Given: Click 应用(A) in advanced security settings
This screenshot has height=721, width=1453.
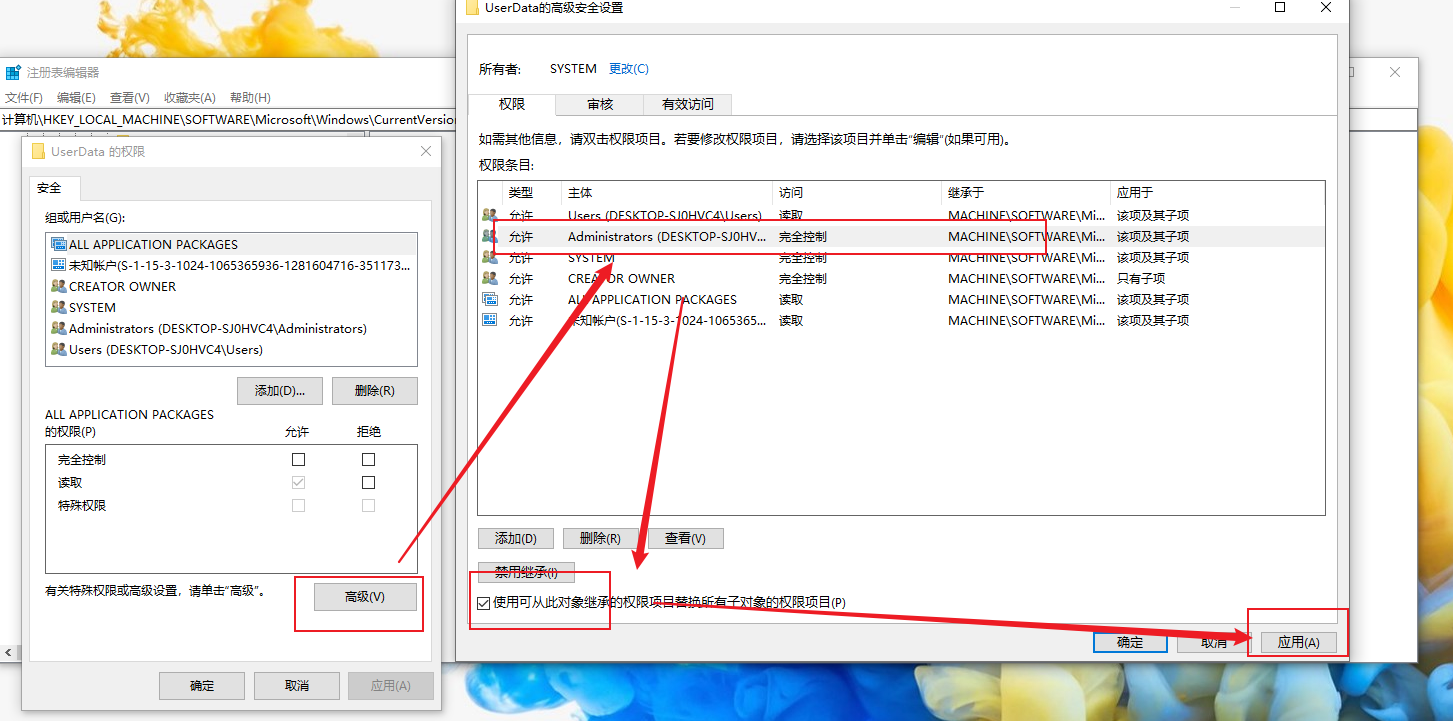Looking at the screenshot, I should click(x=1298, y=642).
